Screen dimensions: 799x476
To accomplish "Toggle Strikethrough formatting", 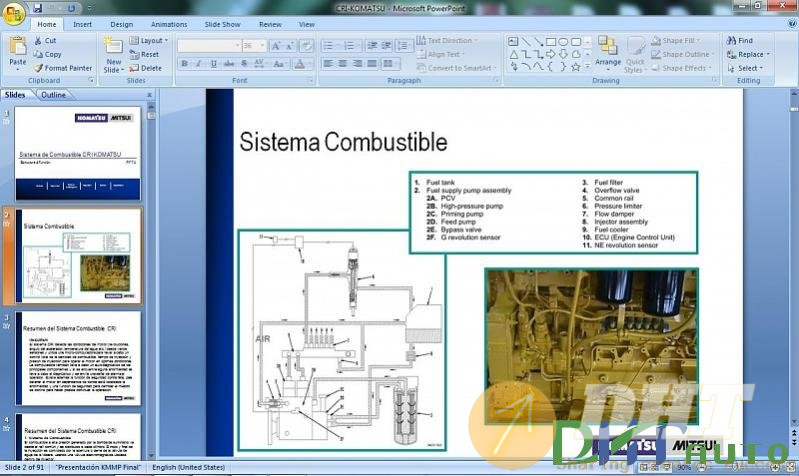I will point(229,64).
